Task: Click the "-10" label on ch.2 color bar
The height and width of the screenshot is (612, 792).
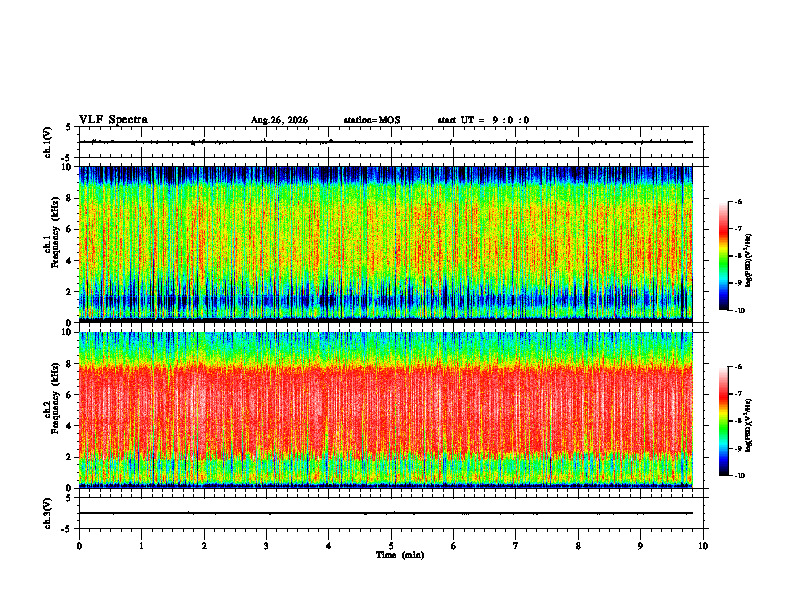Action: coord(740,476)
